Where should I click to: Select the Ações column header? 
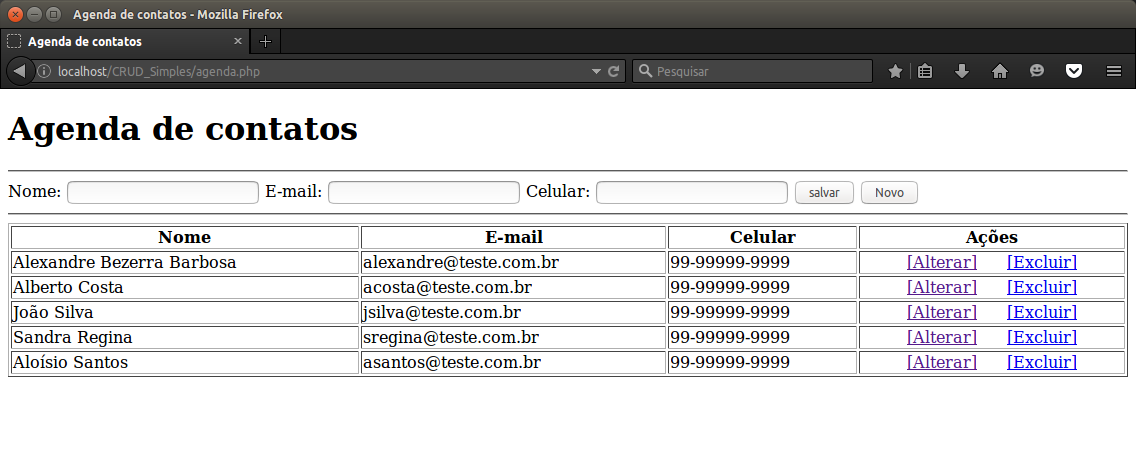pos(992,237)
